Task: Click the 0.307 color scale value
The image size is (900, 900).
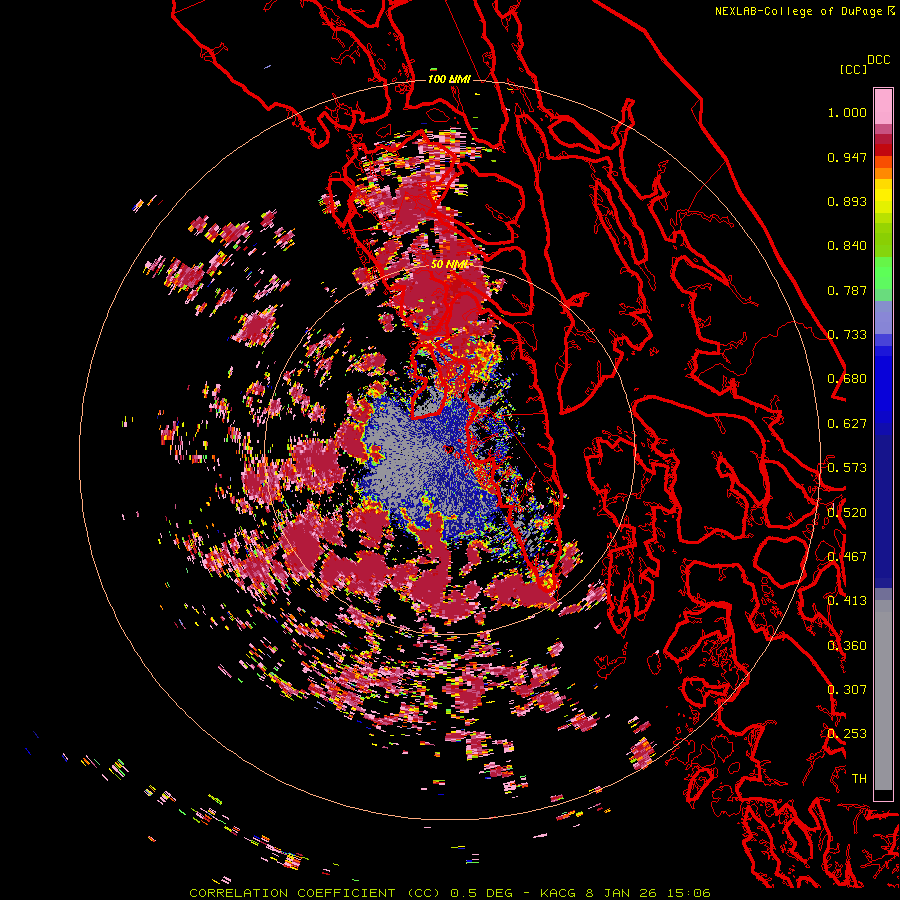Action: 847,690
